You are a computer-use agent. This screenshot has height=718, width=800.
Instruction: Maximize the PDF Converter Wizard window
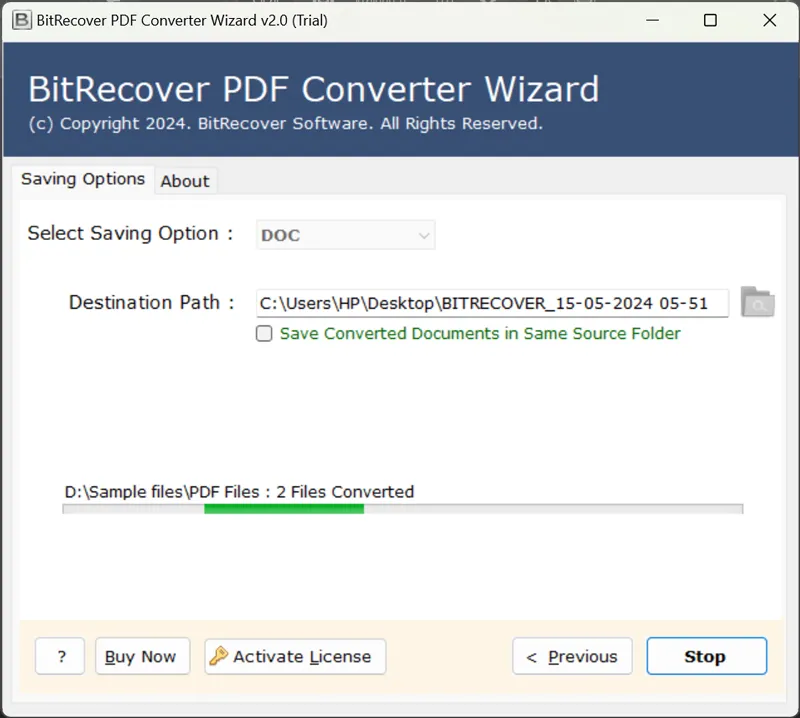coord(710,20)
